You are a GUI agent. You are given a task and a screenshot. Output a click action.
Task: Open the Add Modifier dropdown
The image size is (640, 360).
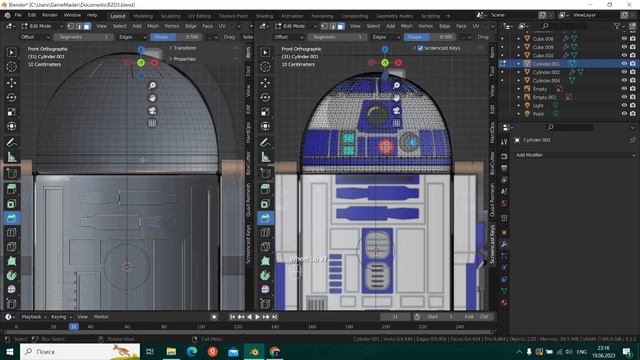tap(575, 155)
